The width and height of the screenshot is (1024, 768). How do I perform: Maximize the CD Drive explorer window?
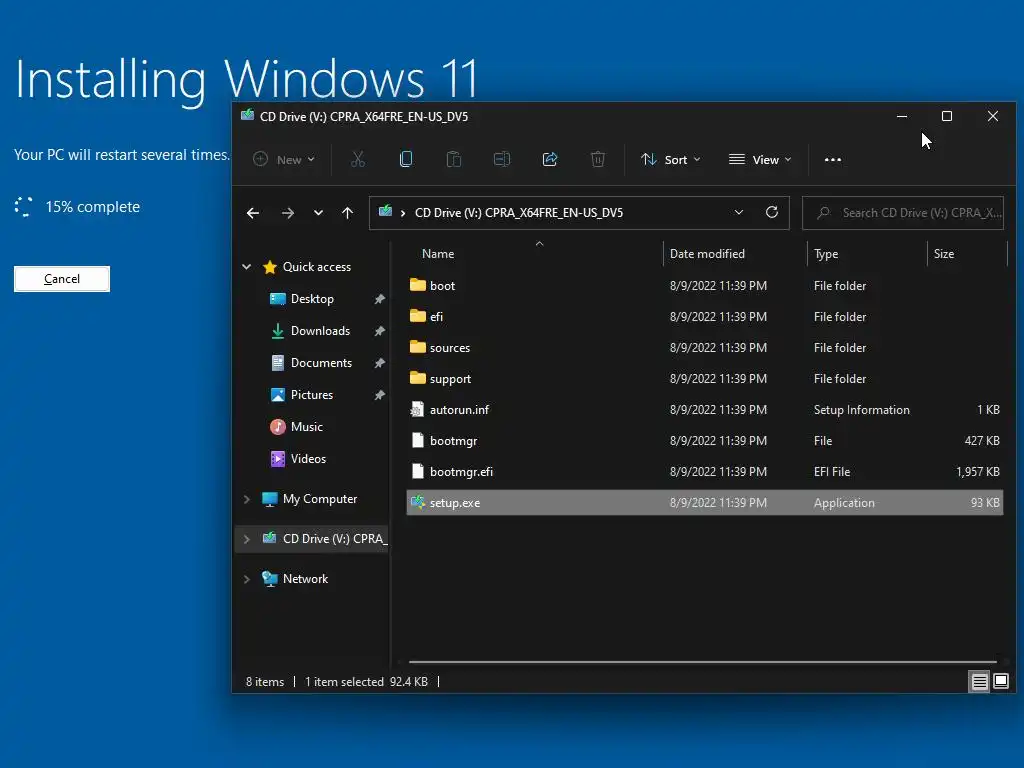[x=947, y=116]
